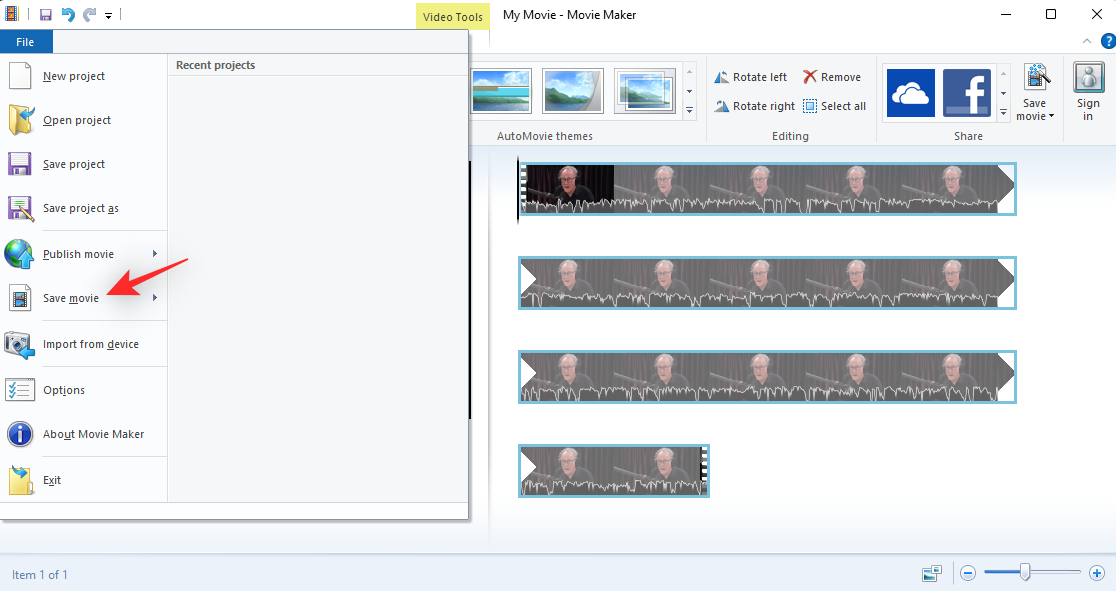Click the zoom in plus button

click(x=1097, y=572)
